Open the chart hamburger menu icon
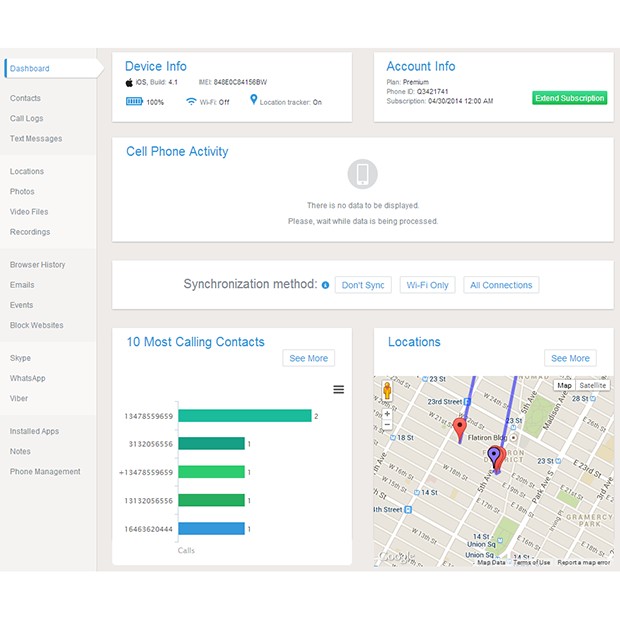This screenshot has height=620, width=620. tap(338, 390)
